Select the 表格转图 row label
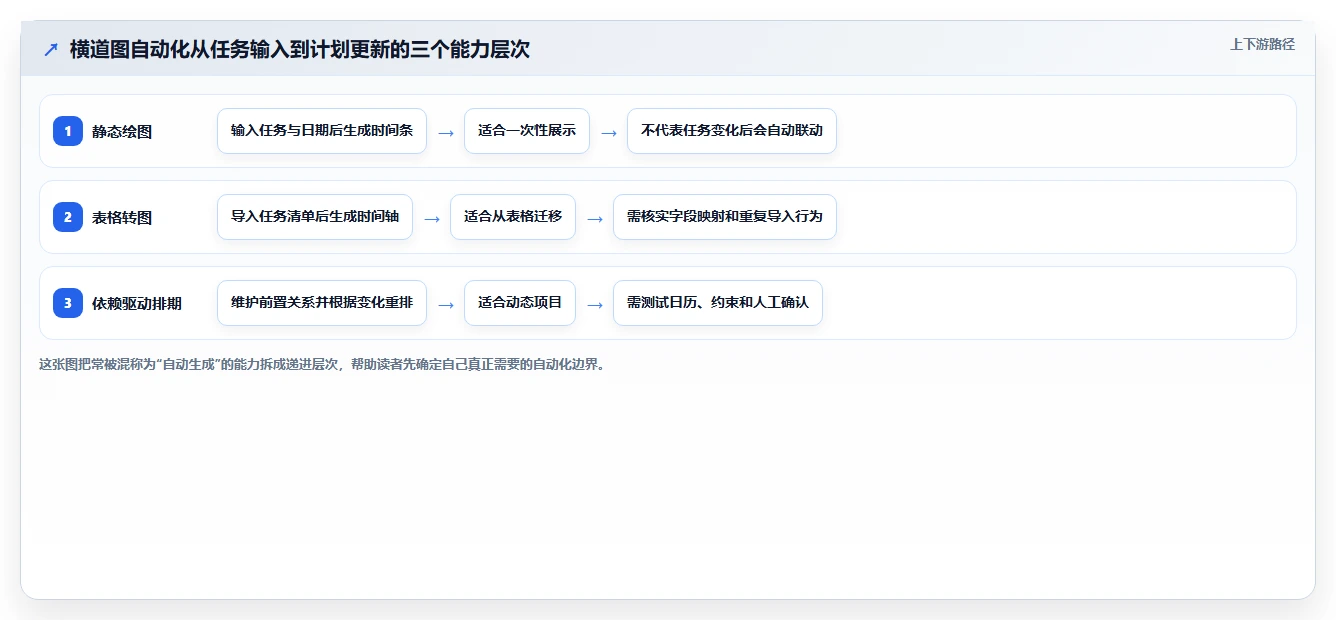 [122, 217]
